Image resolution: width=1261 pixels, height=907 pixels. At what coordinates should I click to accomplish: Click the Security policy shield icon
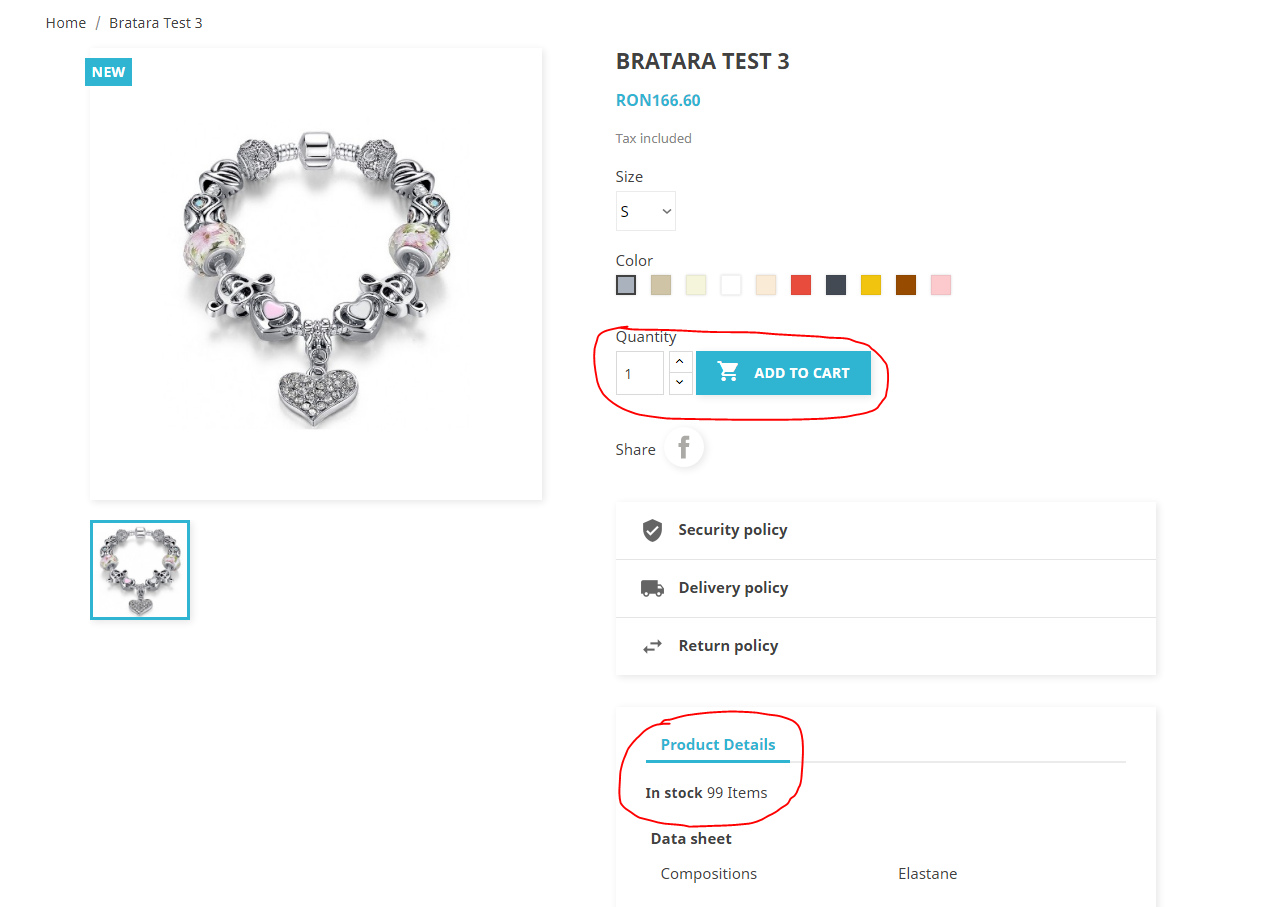pos(652,530)
